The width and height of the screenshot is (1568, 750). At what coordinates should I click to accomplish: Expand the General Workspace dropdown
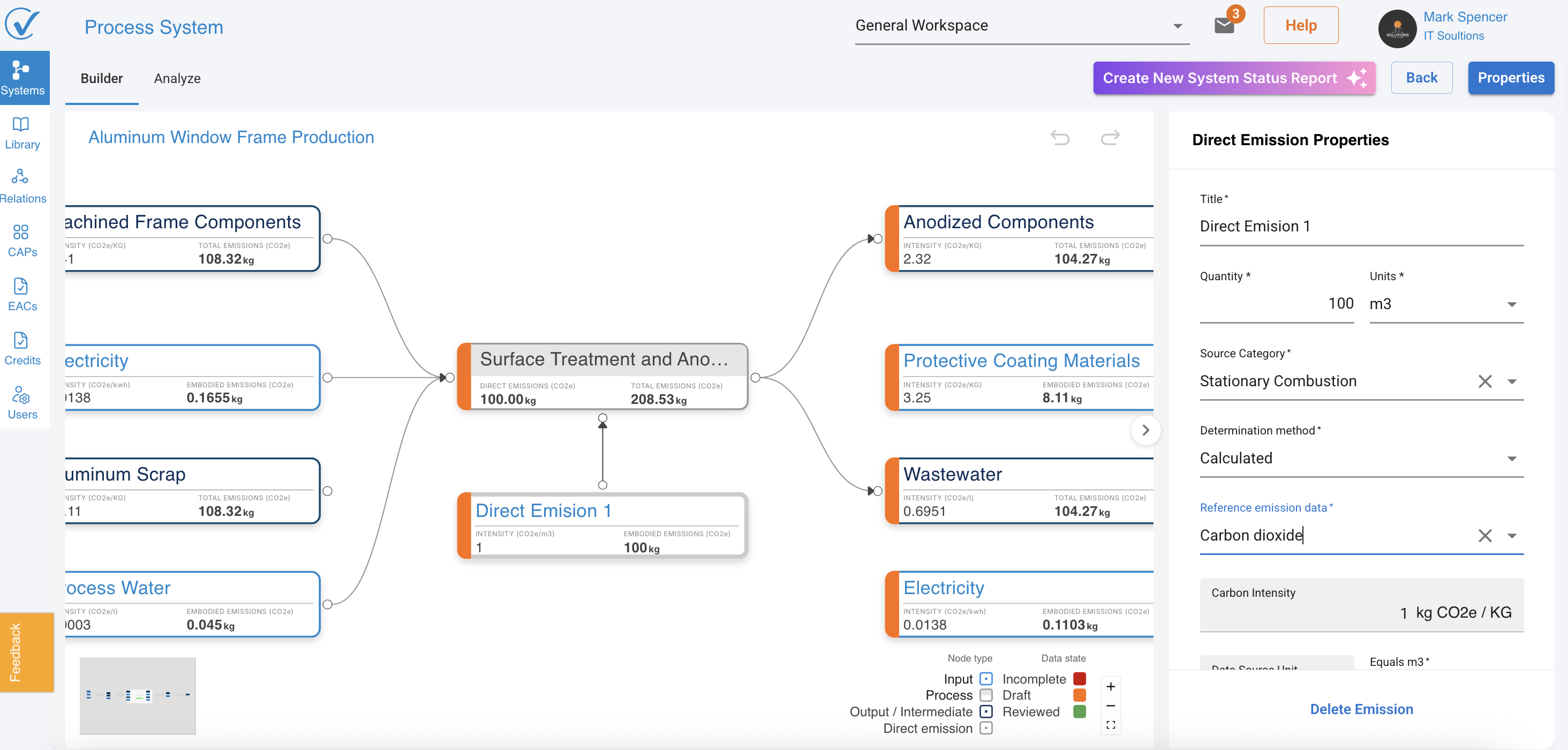[1177, 26]
